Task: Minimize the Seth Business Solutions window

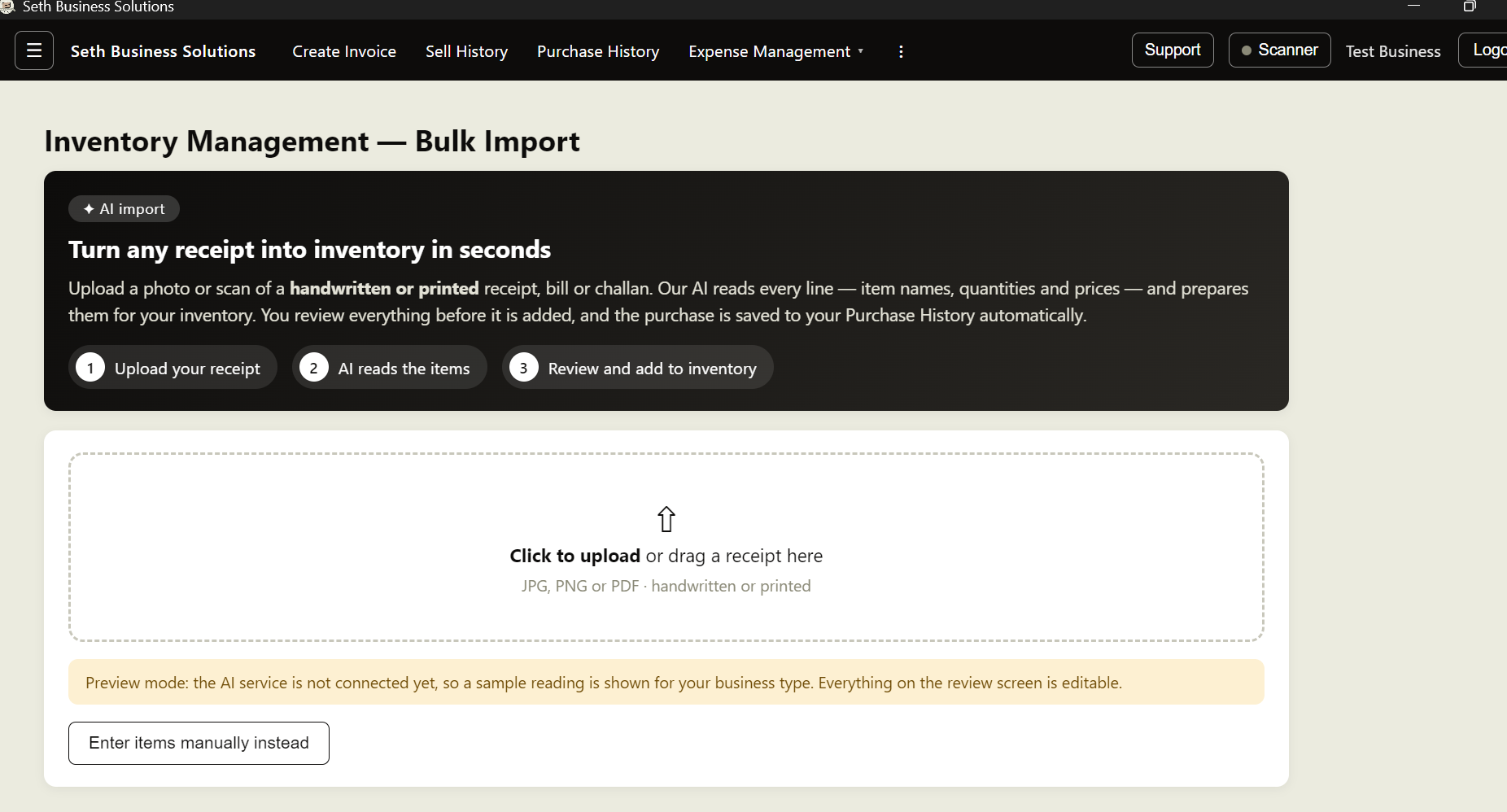Action: [x=1413, y=6]
